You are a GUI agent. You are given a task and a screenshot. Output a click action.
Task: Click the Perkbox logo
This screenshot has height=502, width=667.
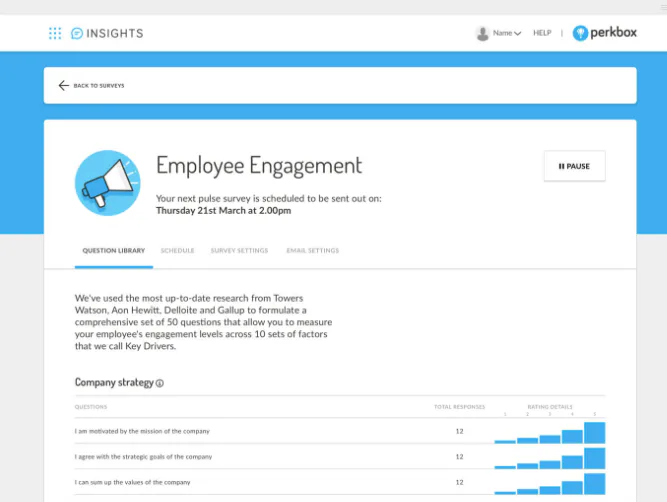pyautogui.click(x=604, y=33)
